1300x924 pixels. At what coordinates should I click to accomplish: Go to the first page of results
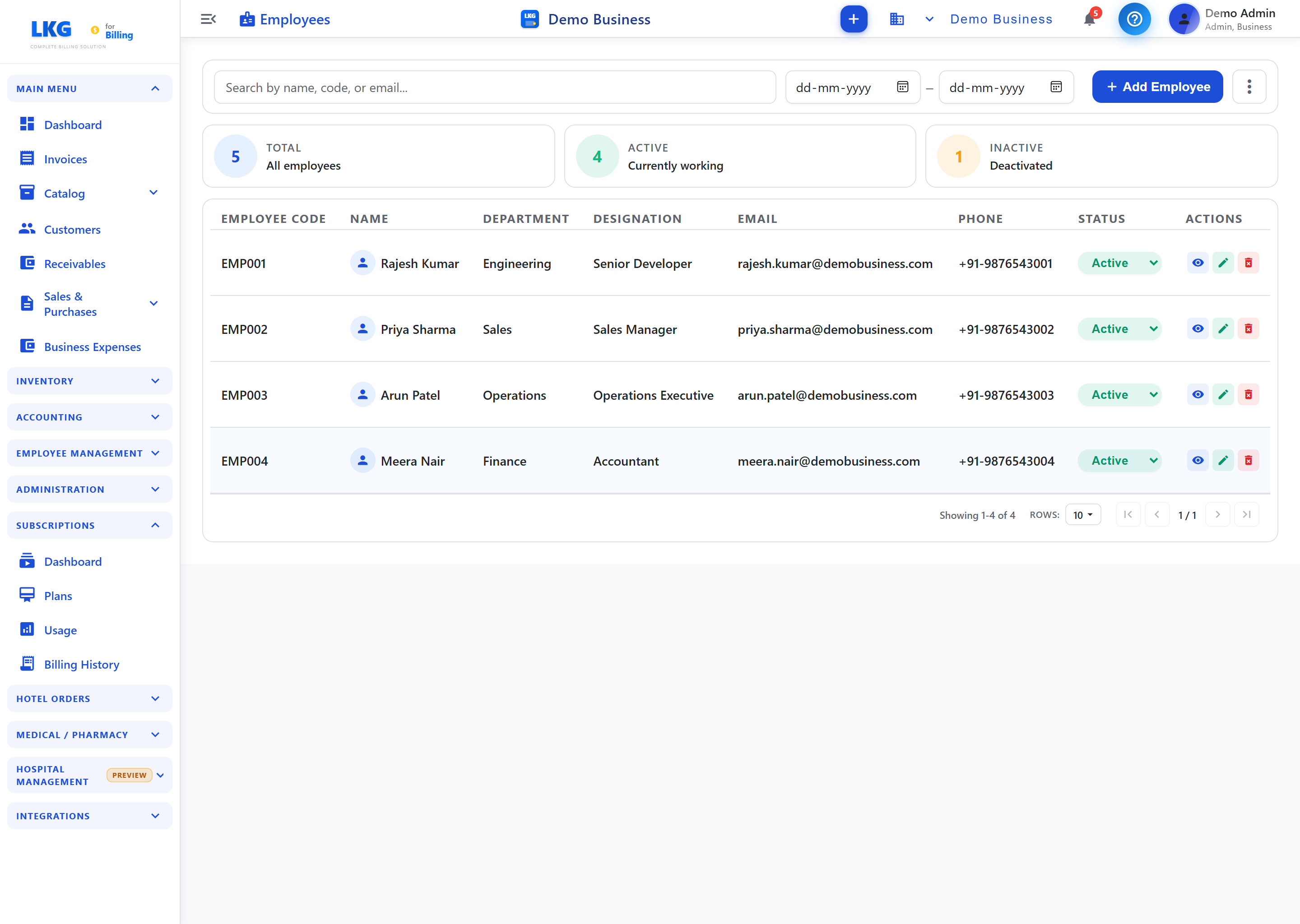pos(1128,514)
